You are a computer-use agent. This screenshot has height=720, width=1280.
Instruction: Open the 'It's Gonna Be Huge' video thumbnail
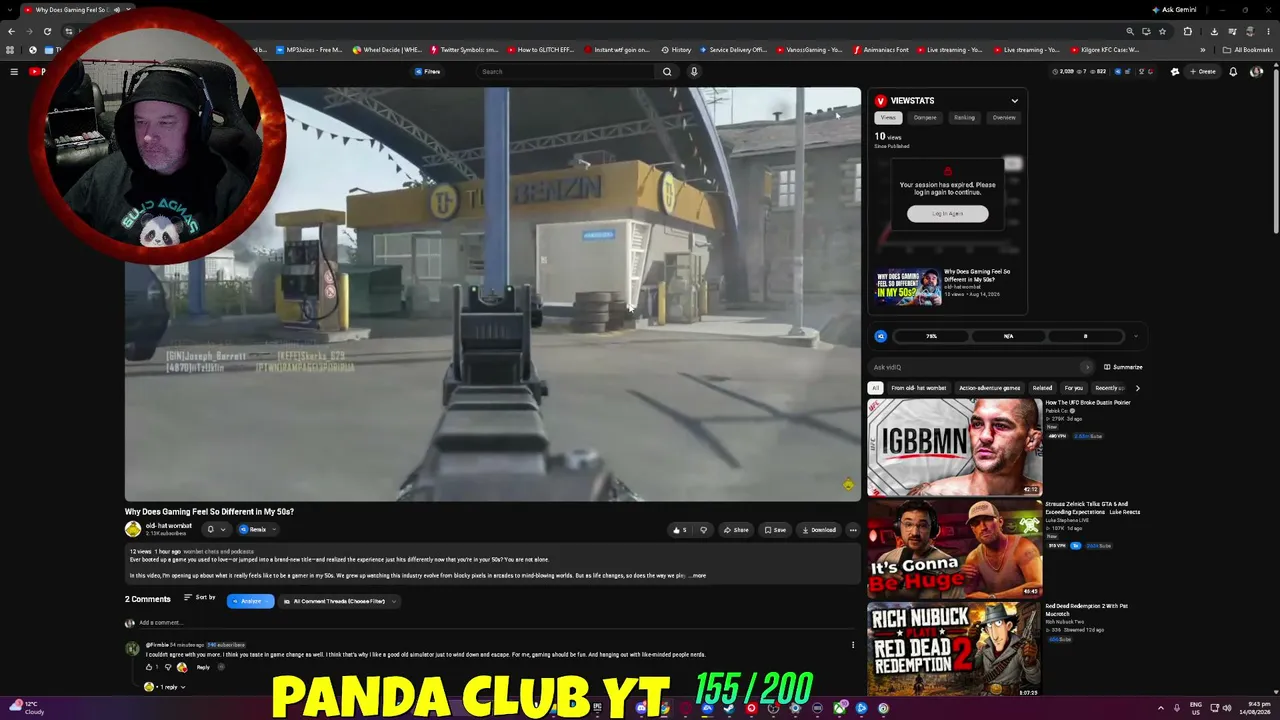(955, 549)
